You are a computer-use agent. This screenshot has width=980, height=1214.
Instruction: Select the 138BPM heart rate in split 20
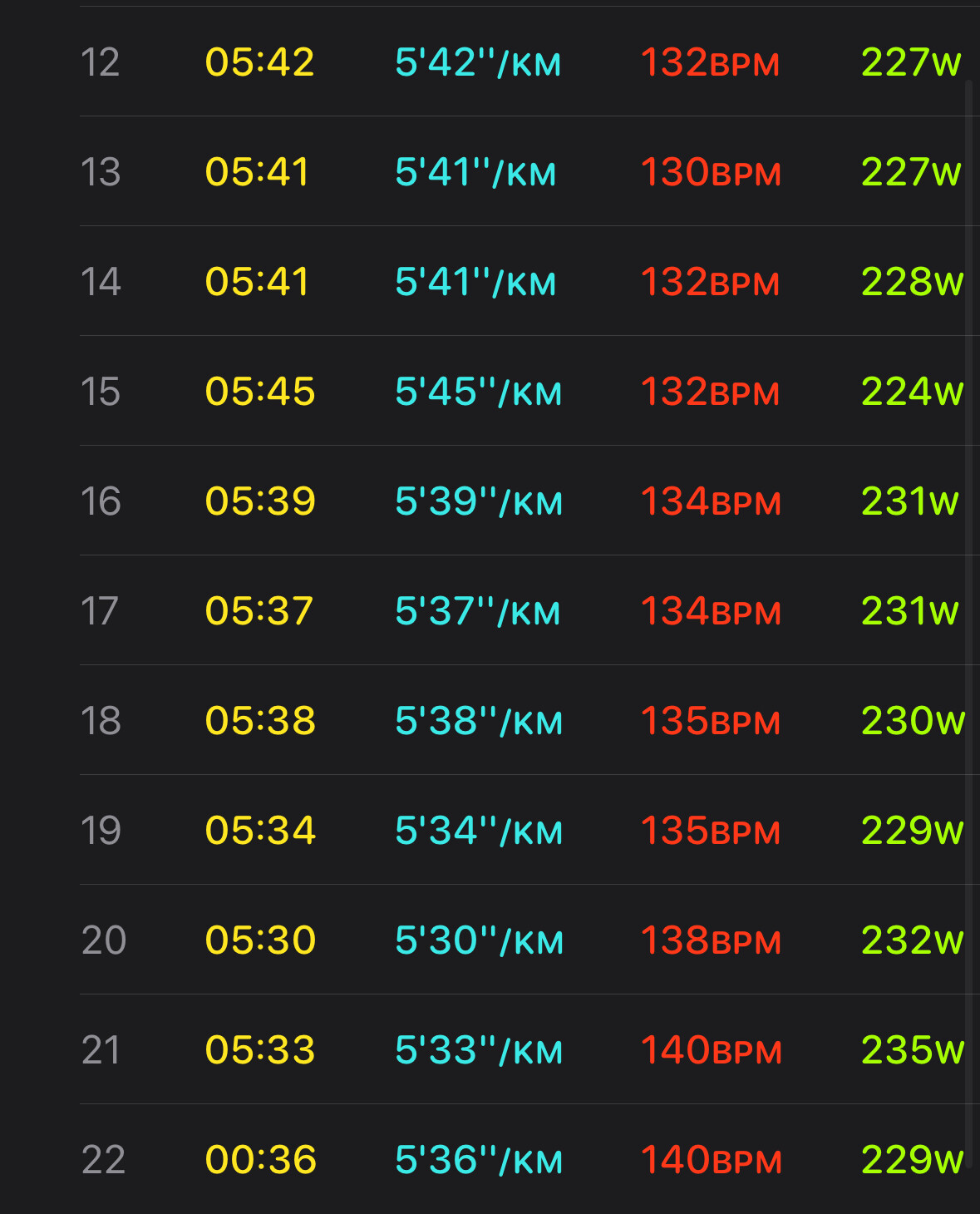710,940
